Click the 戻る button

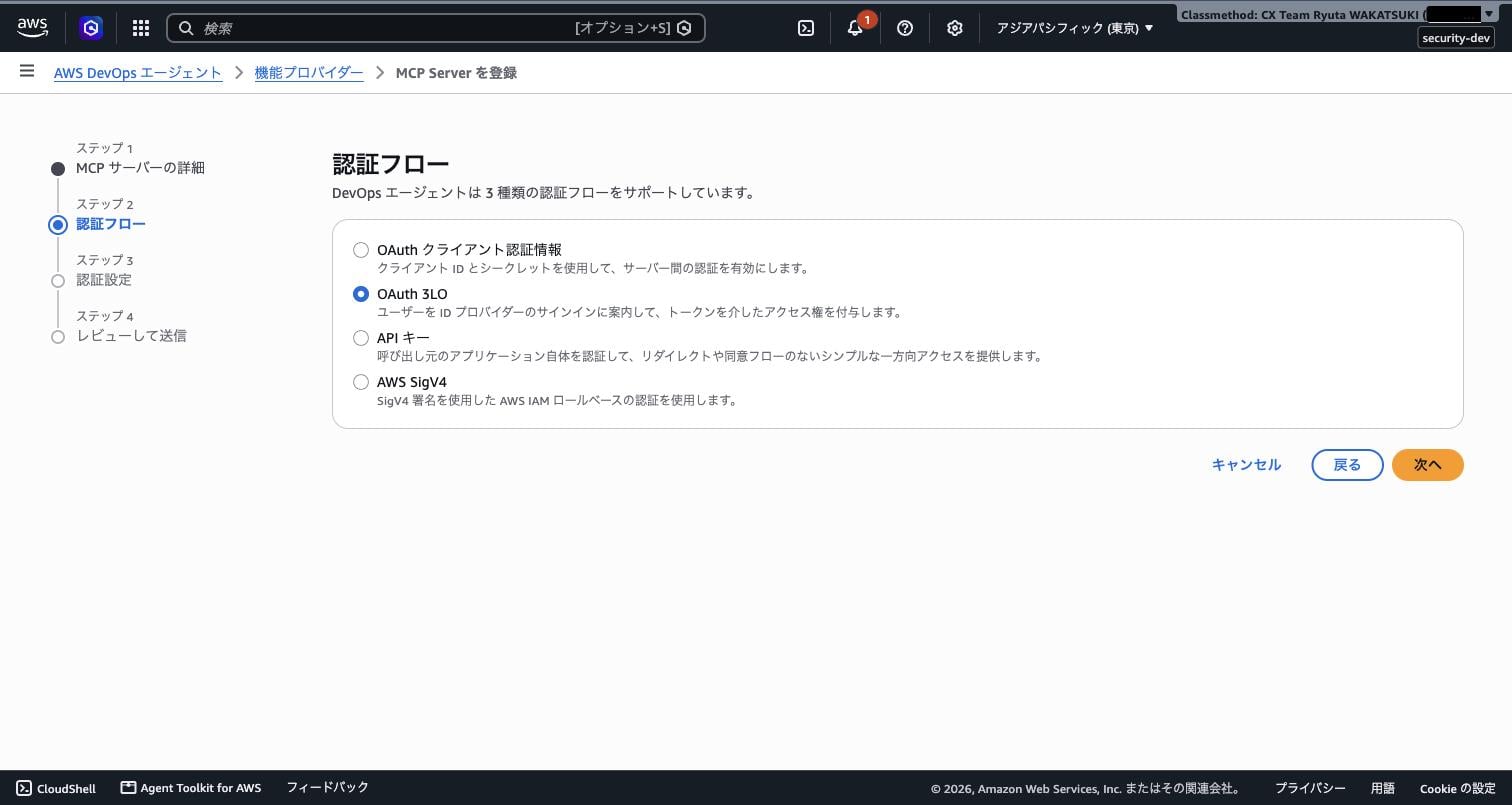(1347, 465)
